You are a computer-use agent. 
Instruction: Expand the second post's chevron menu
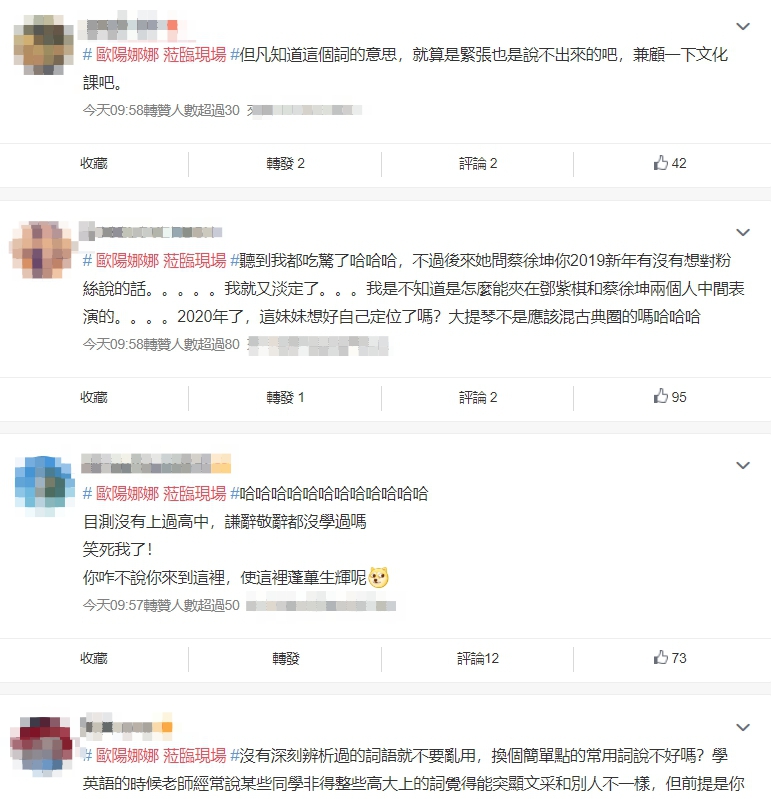point(743,232)
